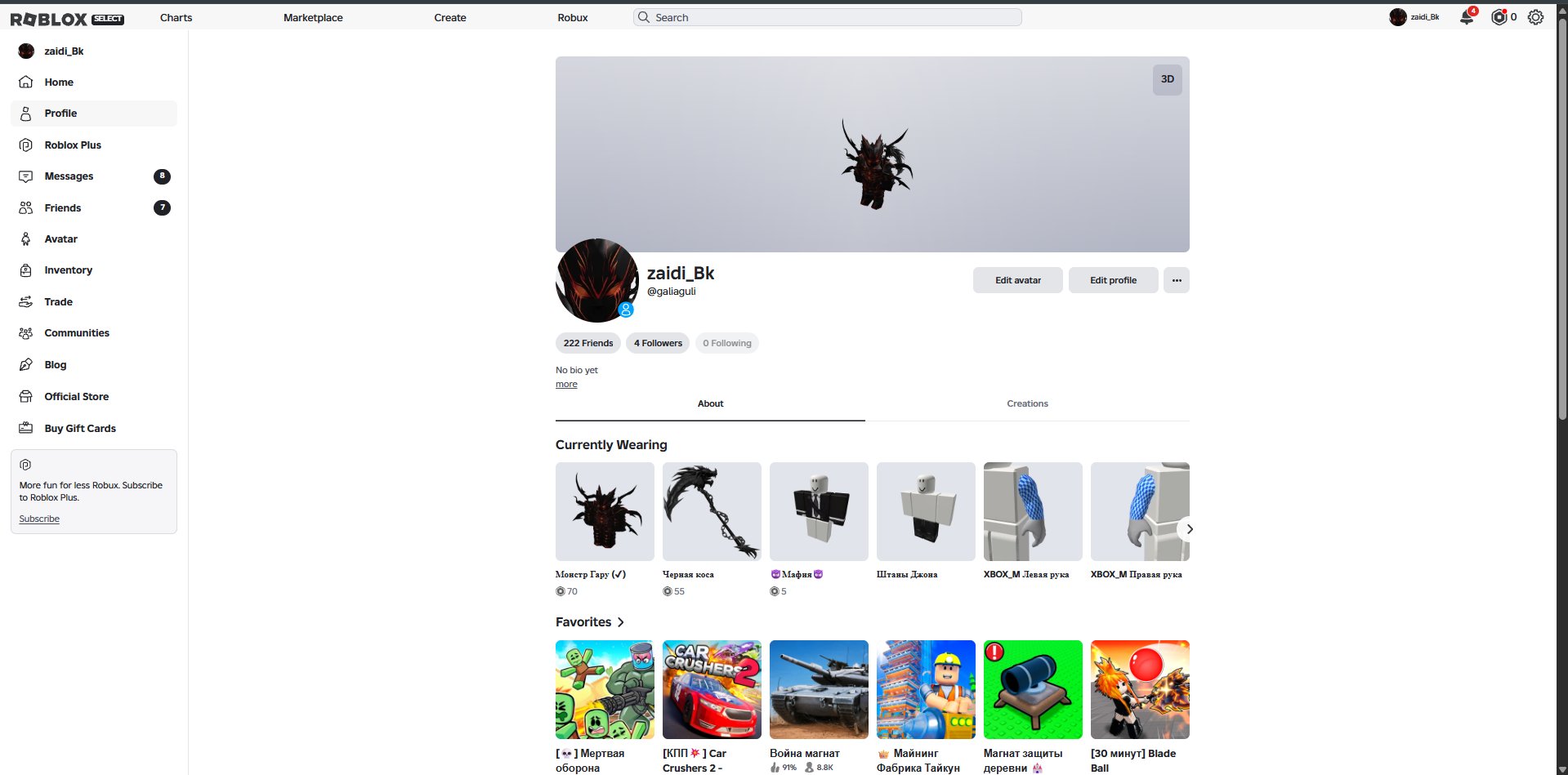Open the XBOX_M Левая рука thumbnail
The height and width of the screenshot is (775, 1568).
pos(1033,511)
